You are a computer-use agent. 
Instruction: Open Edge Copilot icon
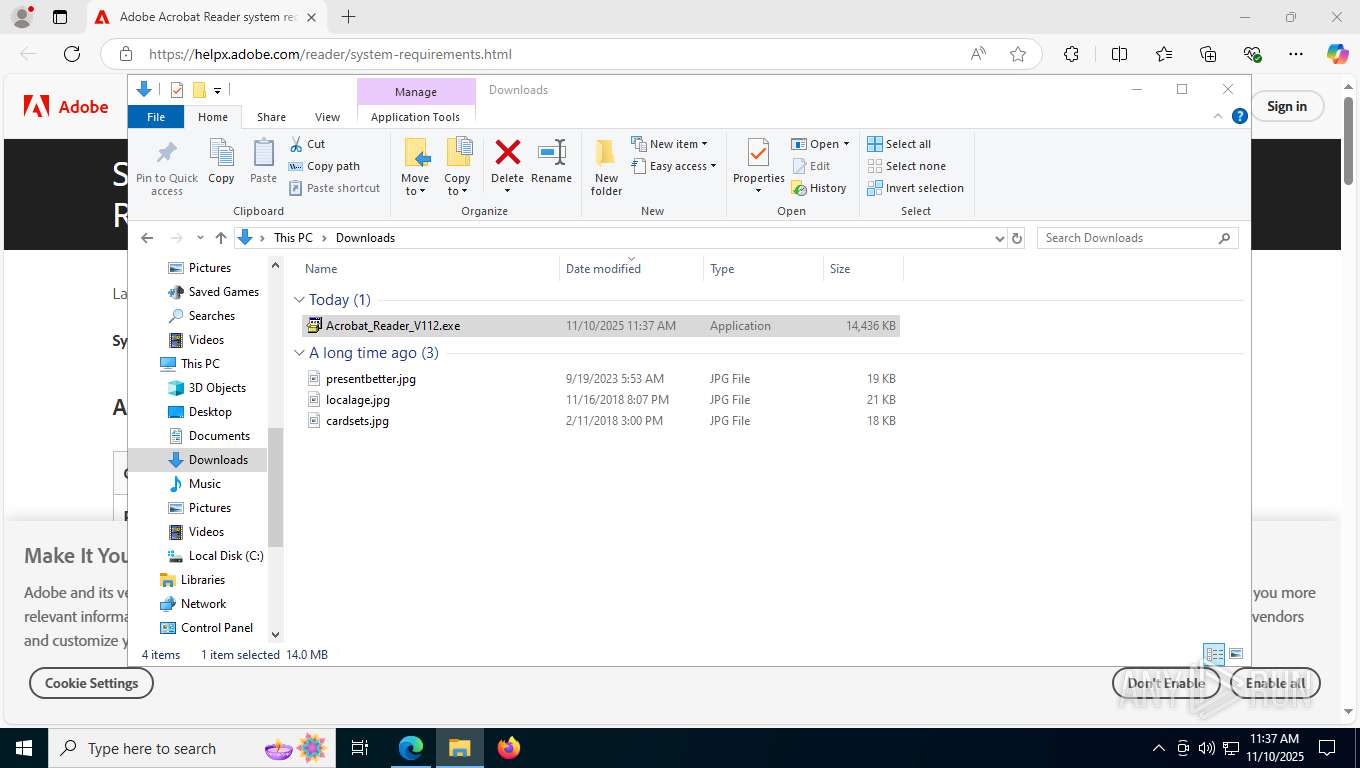pos(1337,54)
